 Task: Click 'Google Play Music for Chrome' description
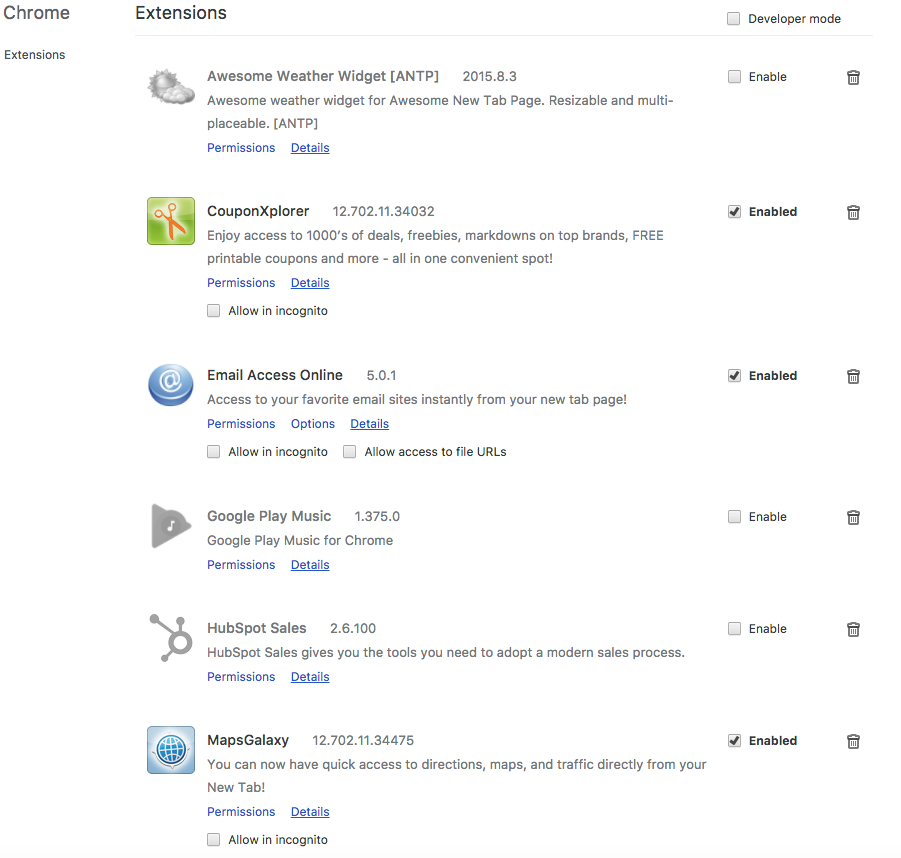(300, 540)
